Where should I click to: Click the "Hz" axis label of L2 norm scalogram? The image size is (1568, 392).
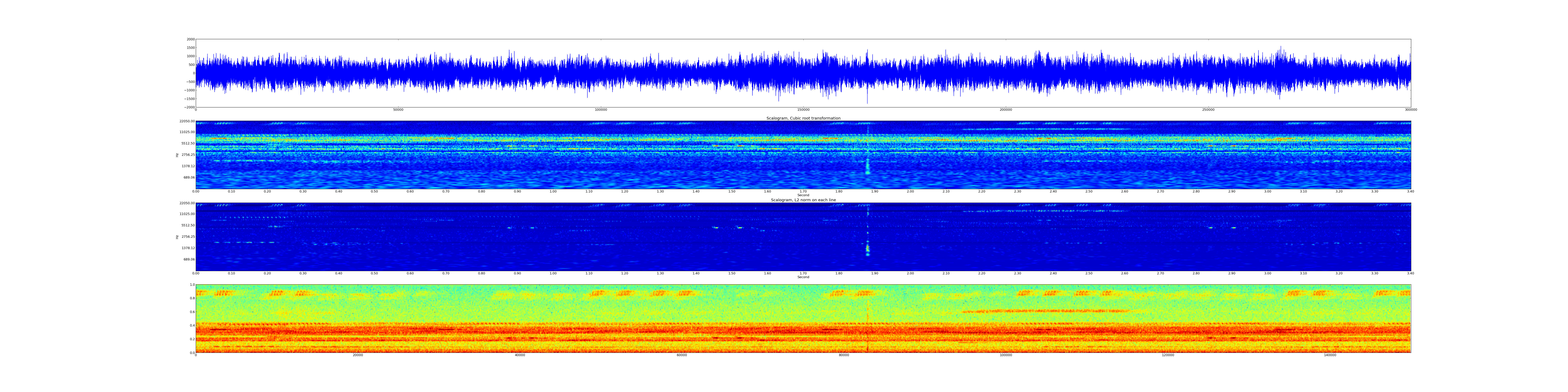pyautogui.click(x=177, y=237)
